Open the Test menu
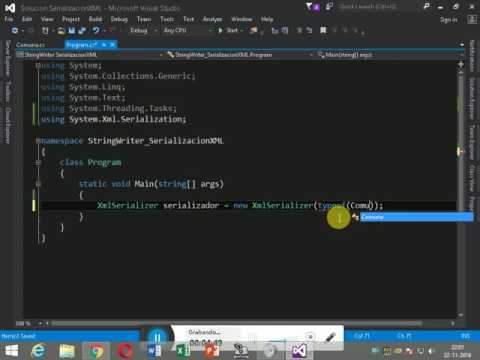The width and height of the screenshot is (480, 360). (188, 19)
